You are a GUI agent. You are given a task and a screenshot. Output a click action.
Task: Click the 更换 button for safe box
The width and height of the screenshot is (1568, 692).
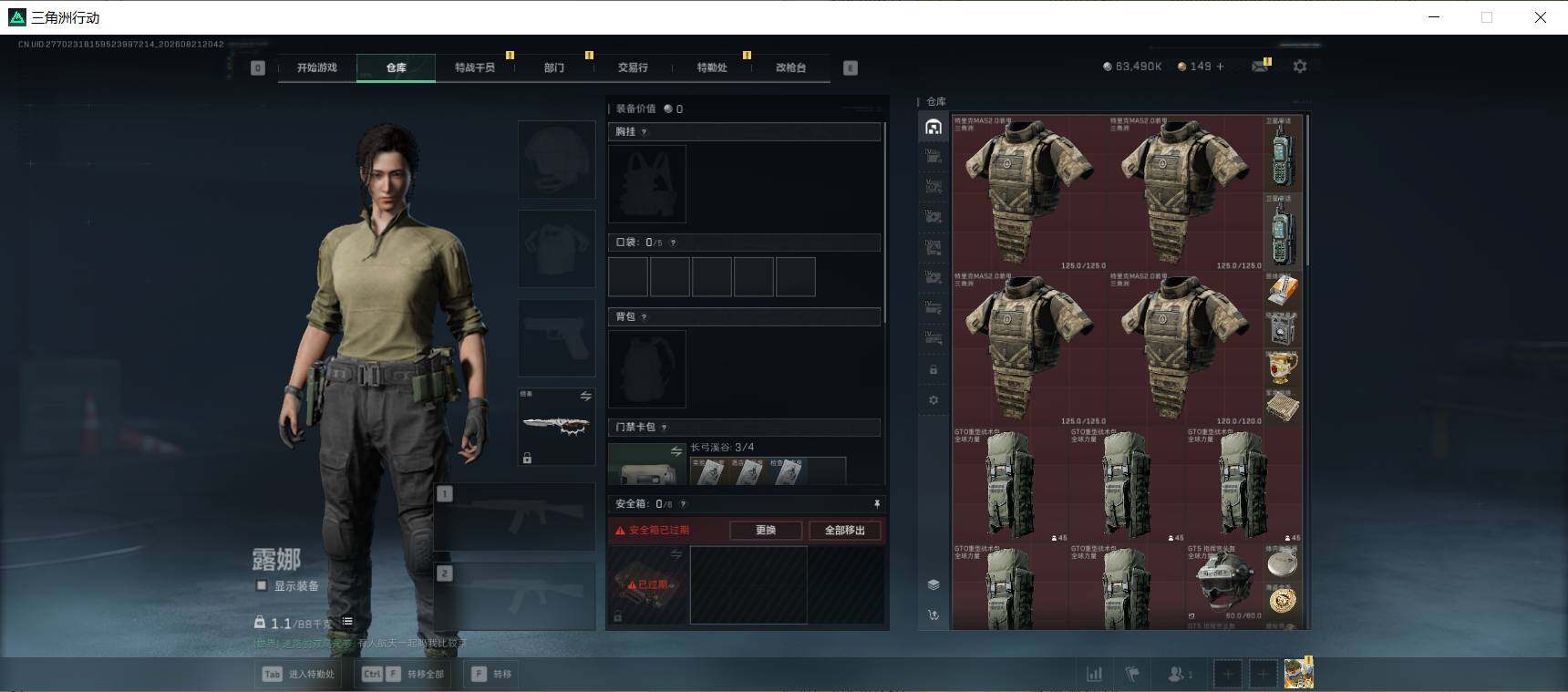coord(766,531)
